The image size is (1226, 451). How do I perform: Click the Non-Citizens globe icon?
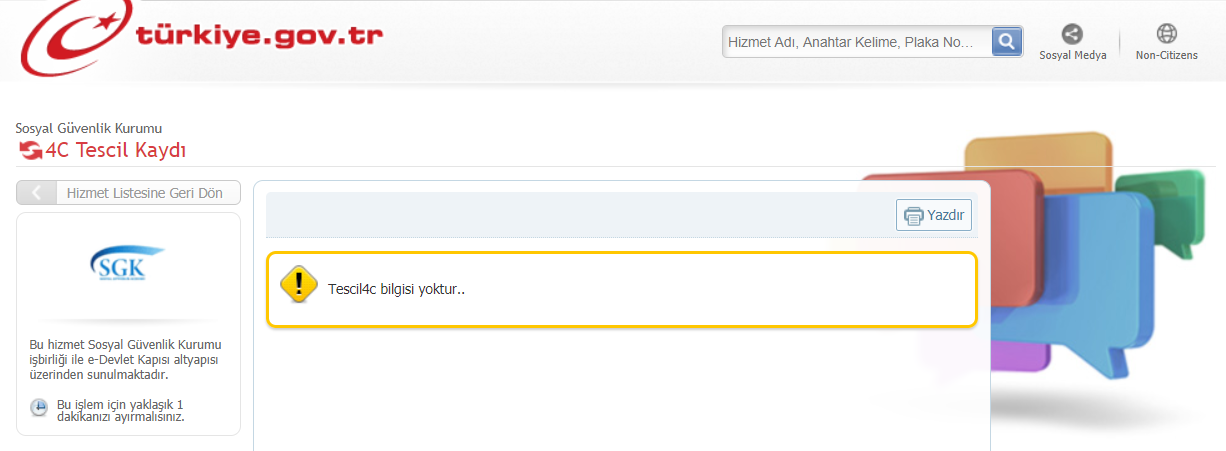tap(1166, 34)
